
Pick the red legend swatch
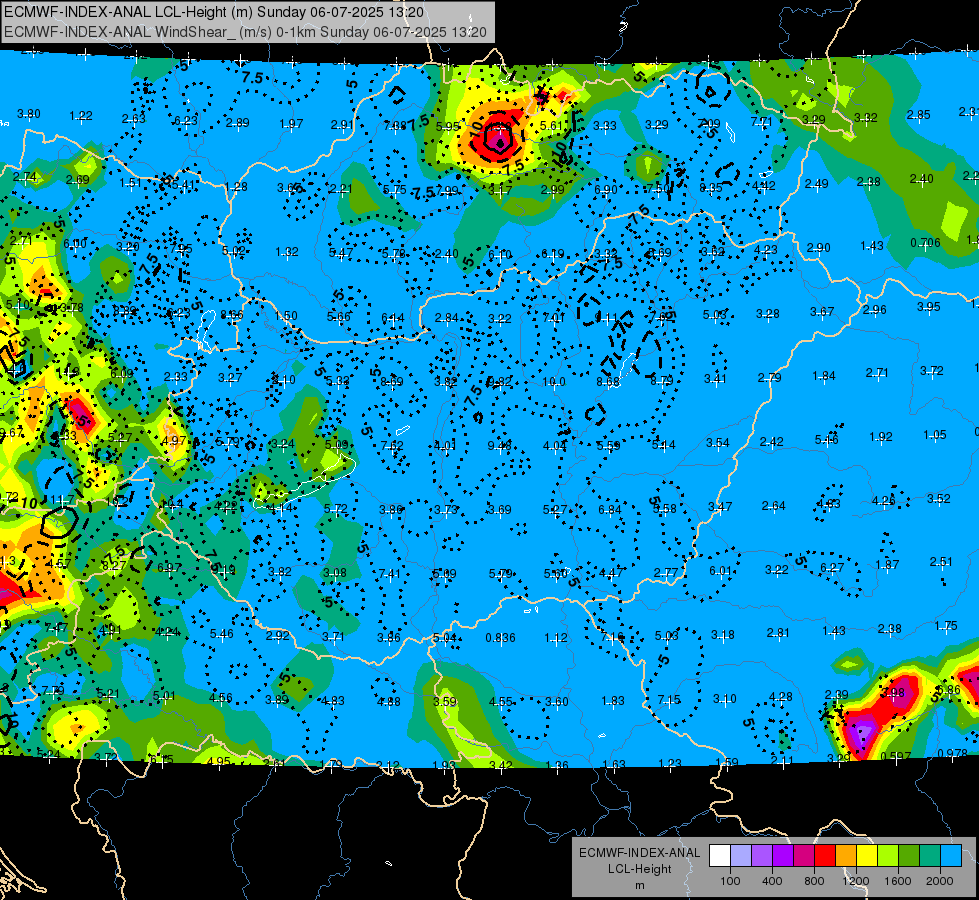click(x=825, y=856)
